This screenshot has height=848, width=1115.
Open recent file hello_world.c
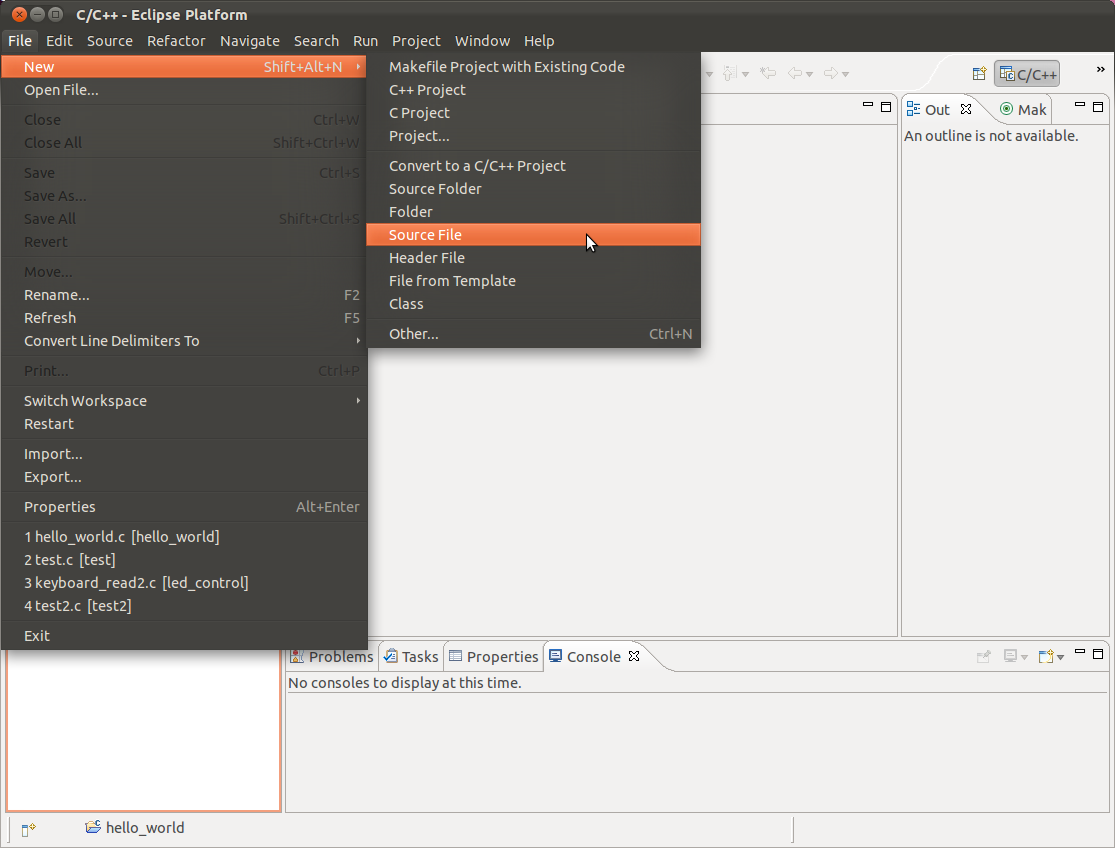(183, 537)
